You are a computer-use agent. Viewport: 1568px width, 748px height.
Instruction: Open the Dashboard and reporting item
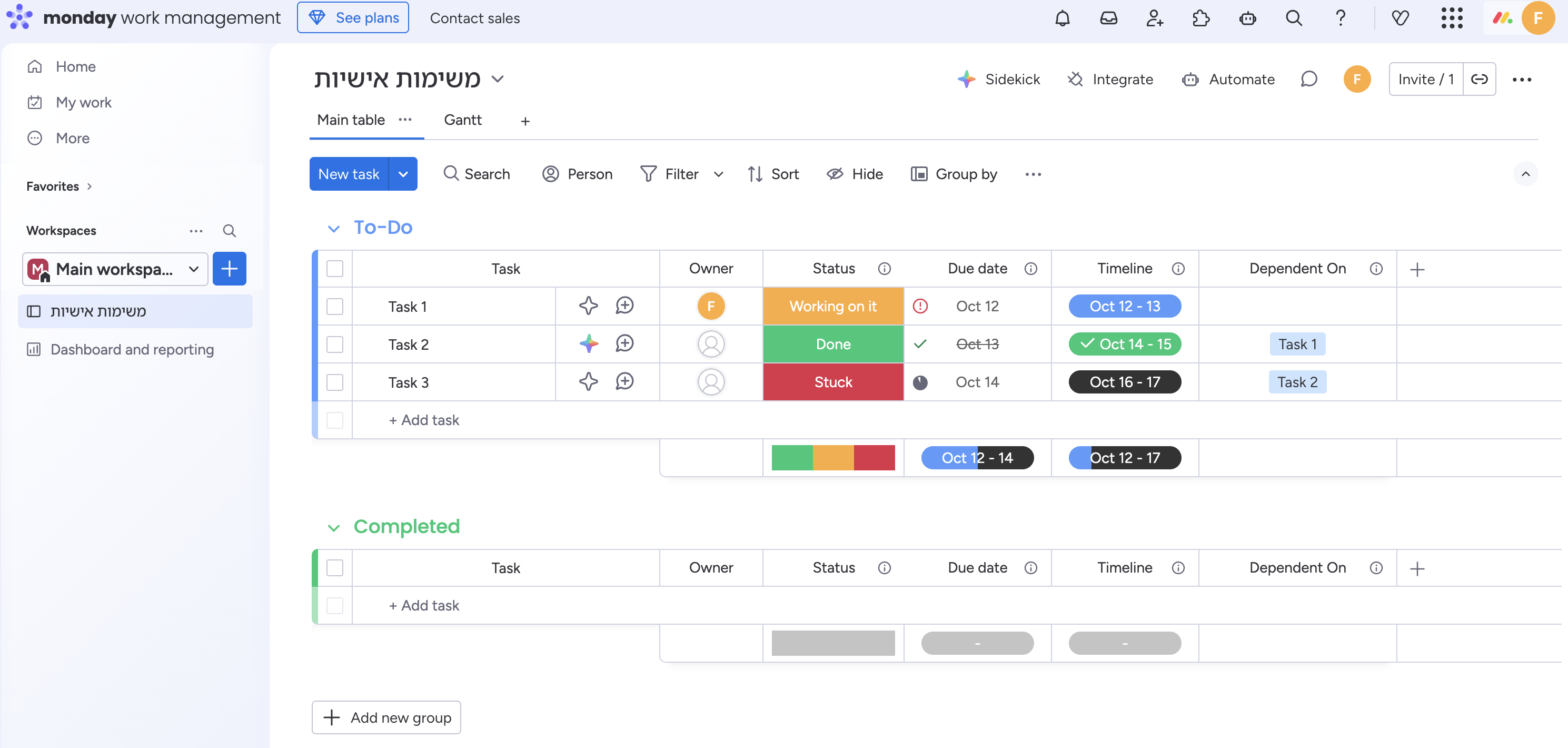tap(132, 349)
